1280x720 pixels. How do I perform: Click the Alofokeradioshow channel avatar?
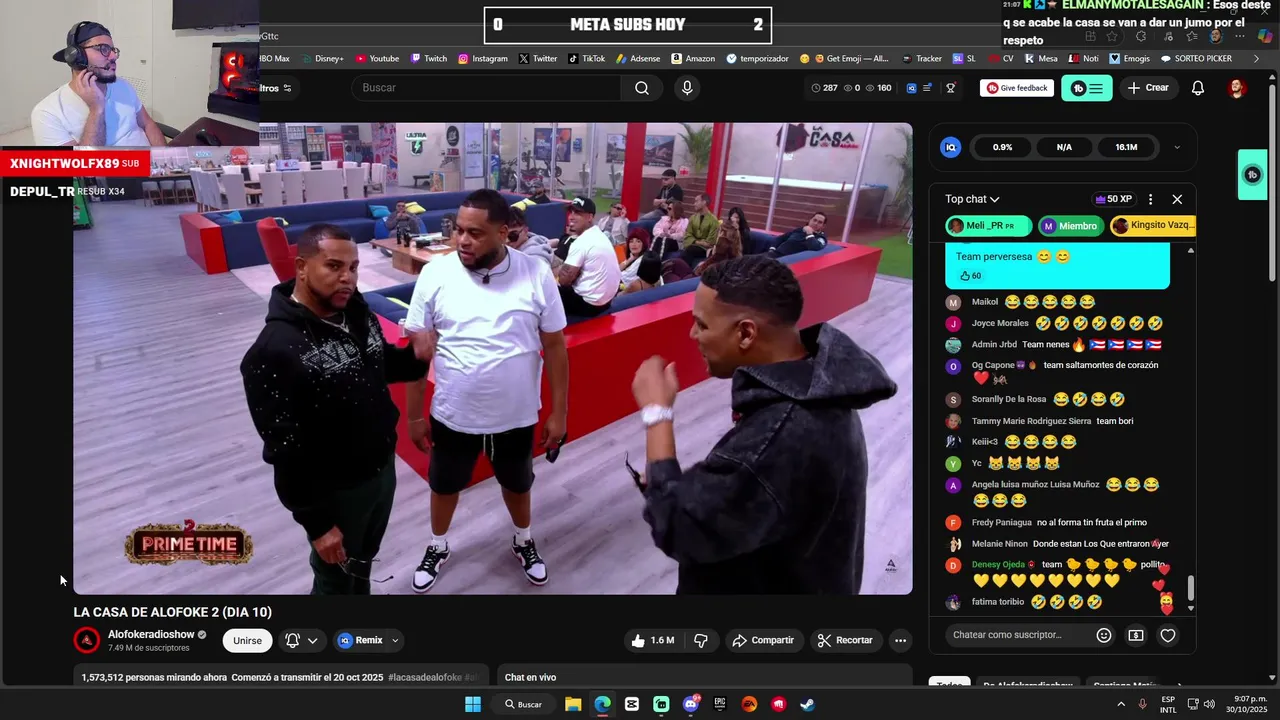click(x=87, y=640)
